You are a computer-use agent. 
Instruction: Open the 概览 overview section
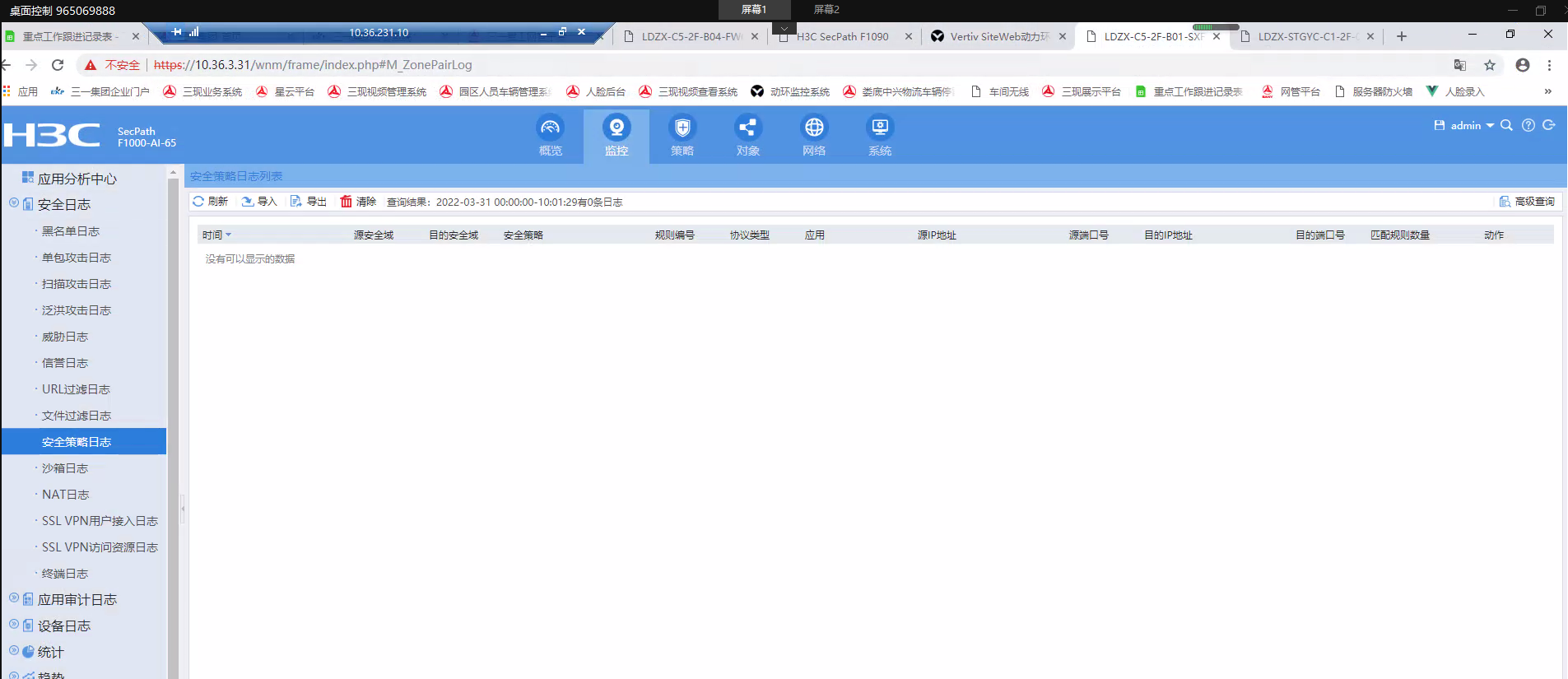tap(551, 136)
